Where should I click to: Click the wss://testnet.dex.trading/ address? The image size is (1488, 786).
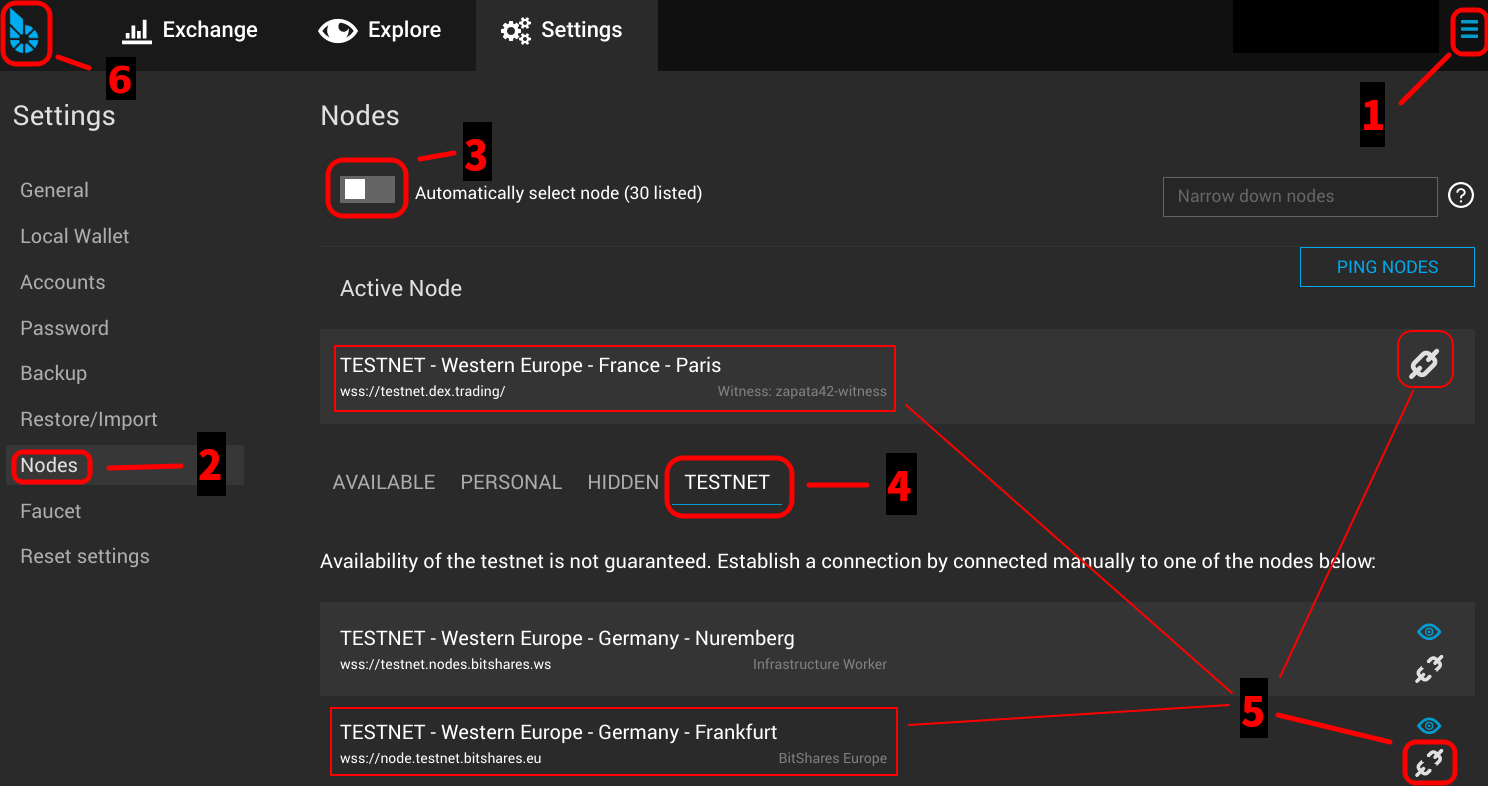point(423,391)
